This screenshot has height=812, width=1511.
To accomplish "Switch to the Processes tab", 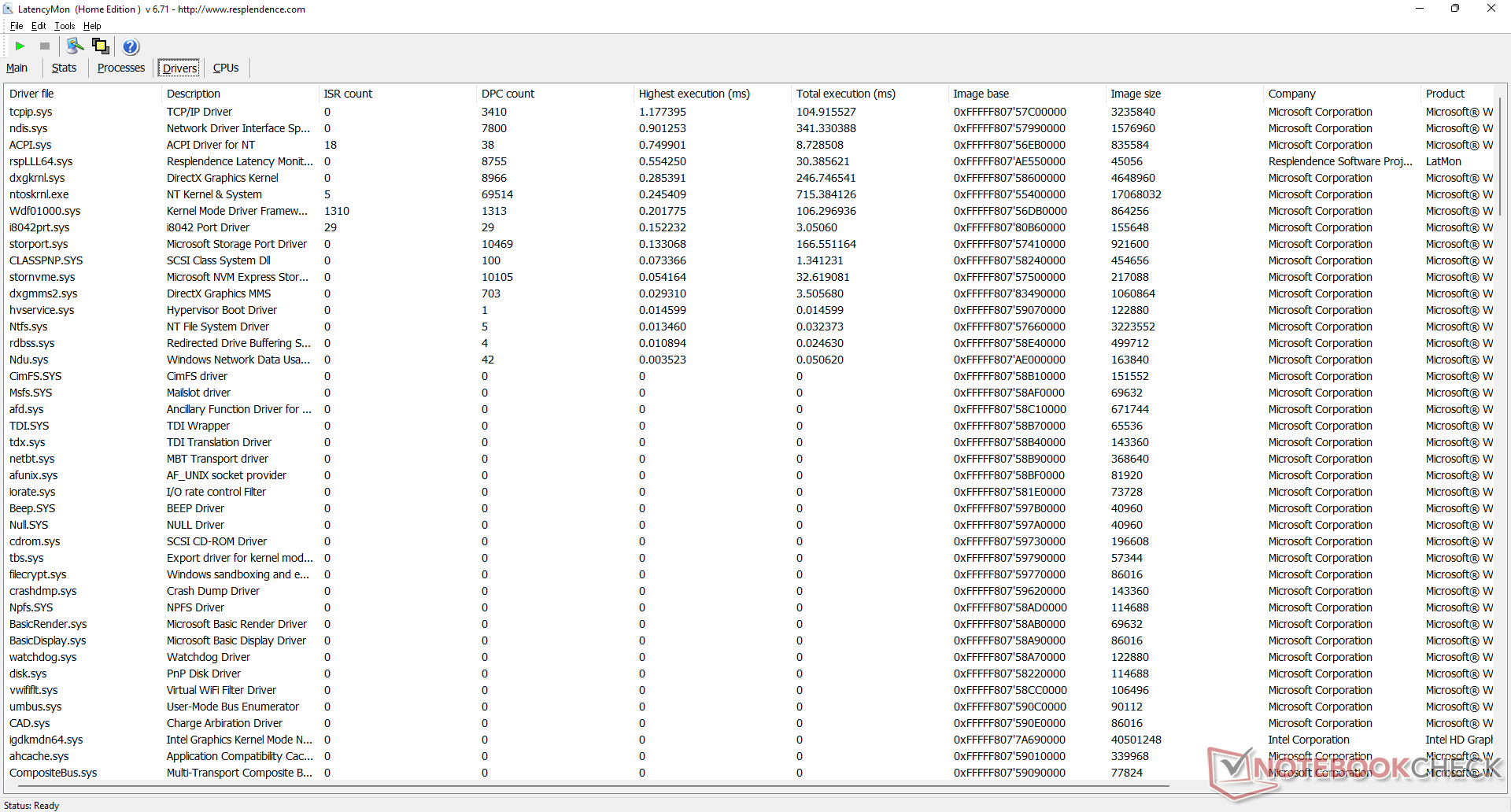I will pos(120,68).
